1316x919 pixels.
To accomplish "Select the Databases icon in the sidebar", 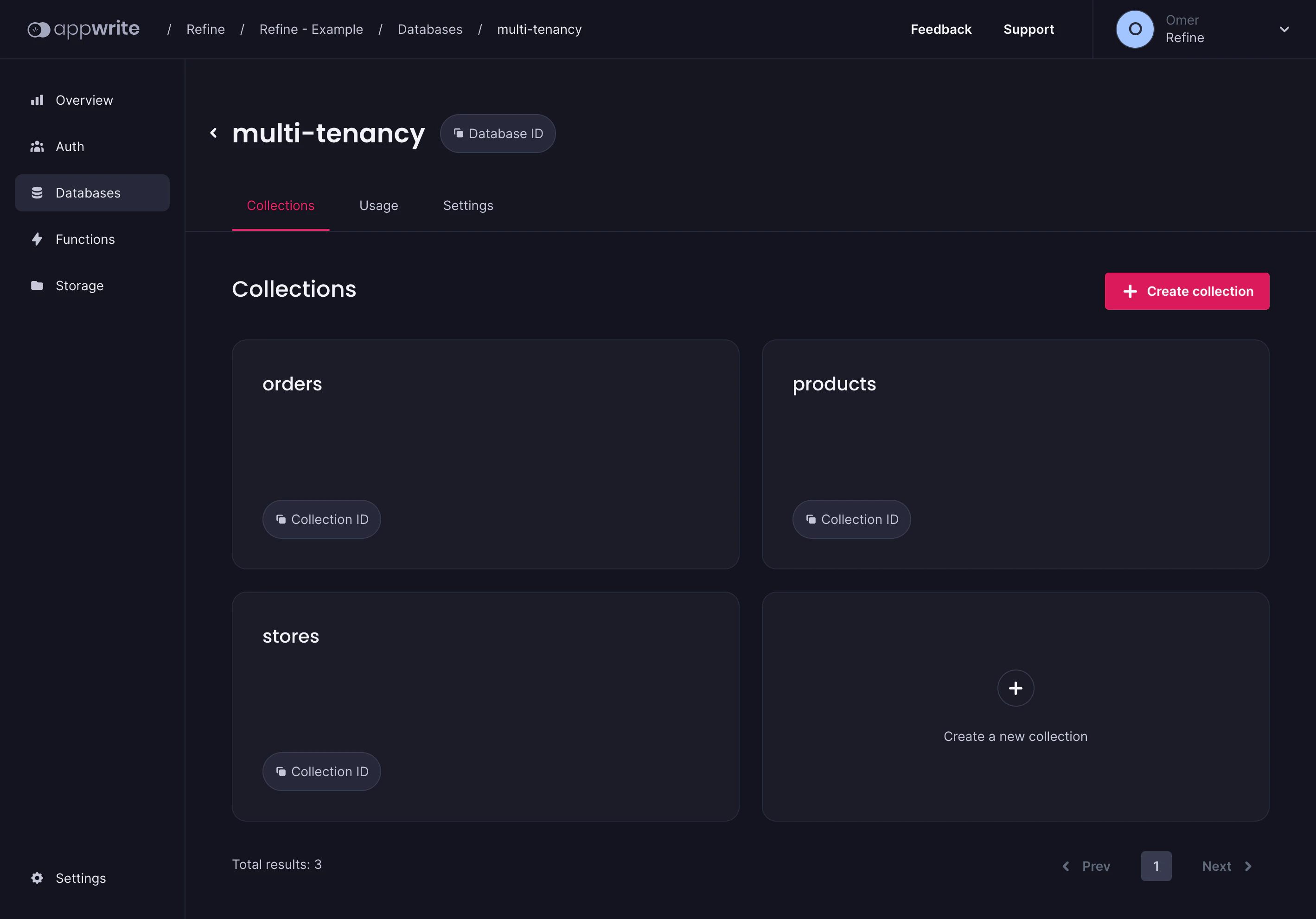I will coord(37,192).
